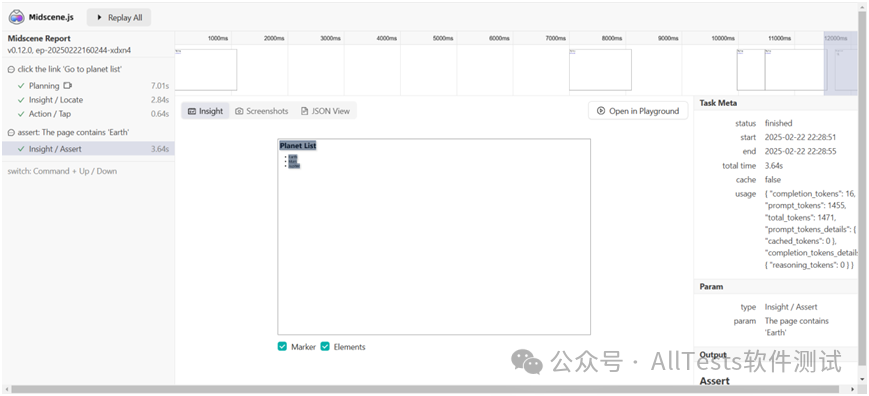This screenshot has width=869, height=396.
Task: Click the end time 2025-02-22 22:28:55
Action: pos(800,151)
